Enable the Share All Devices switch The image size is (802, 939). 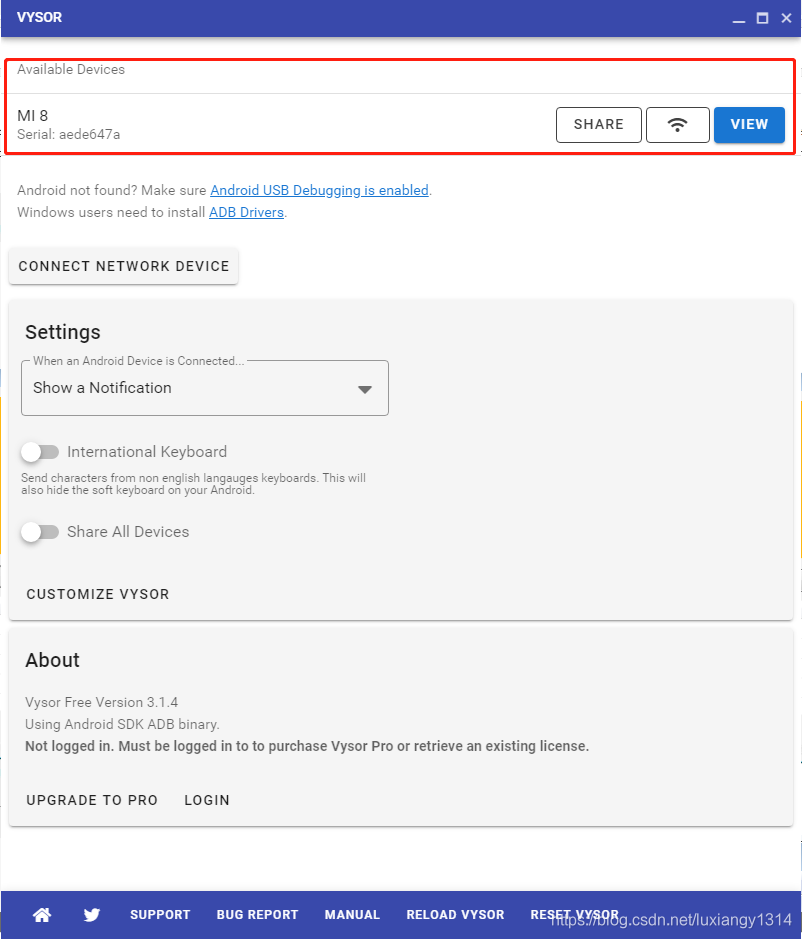(x=40, y=532)
